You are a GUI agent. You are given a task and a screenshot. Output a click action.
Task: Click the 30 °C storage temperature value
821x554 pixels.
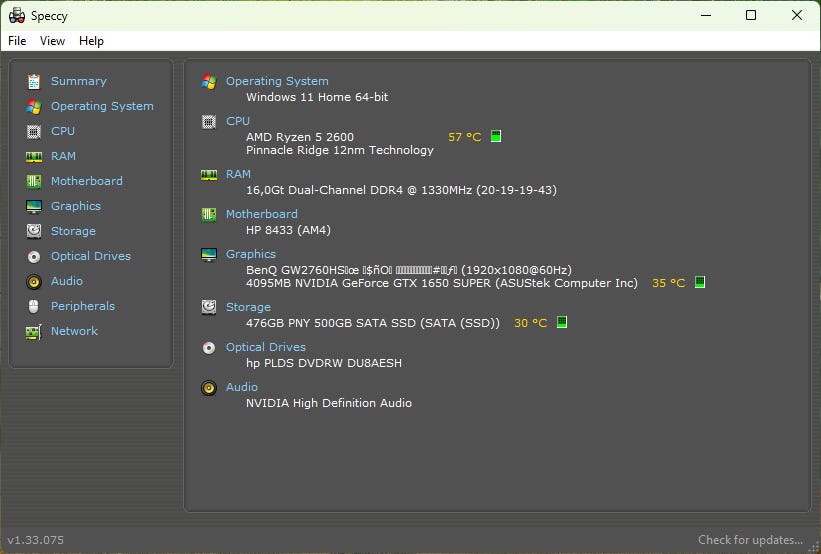tap(530, 323)
